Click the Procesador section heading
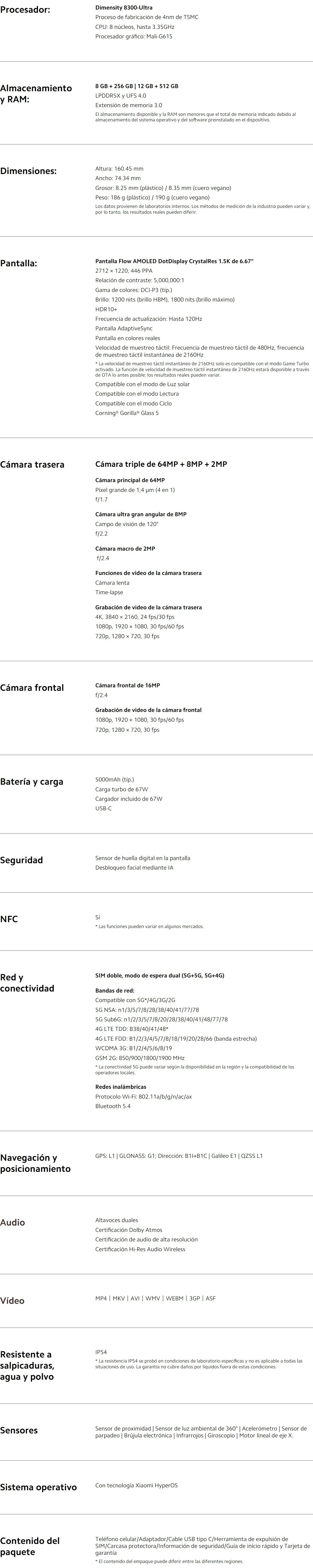The height and width of the screenshot is (1568, 313). 25,10
